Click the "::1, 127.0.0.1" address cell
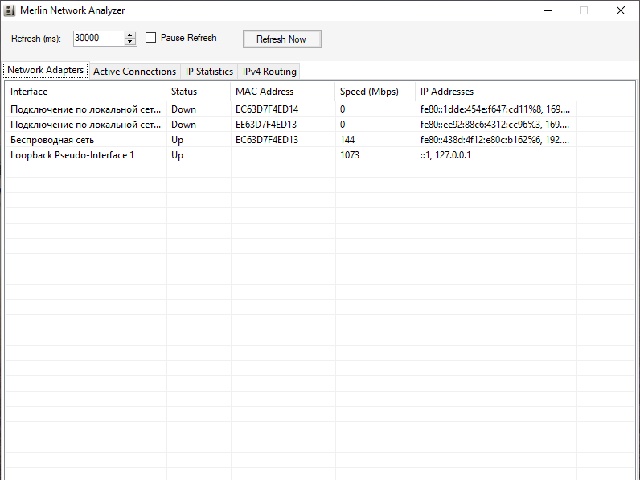 [x=445, y=155]
